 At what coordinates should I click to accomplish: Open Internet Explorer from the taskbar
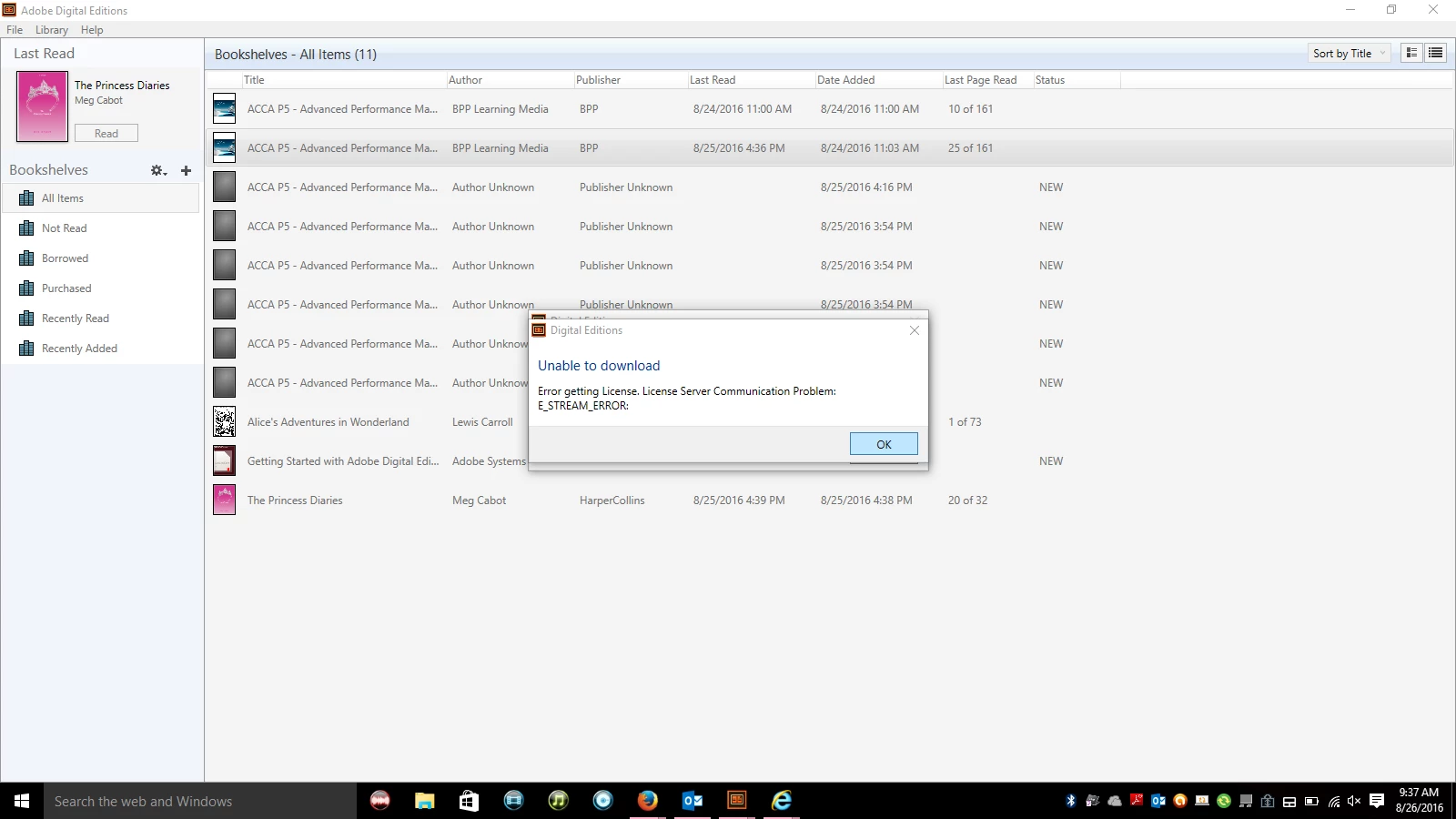[x=782, y=801]
